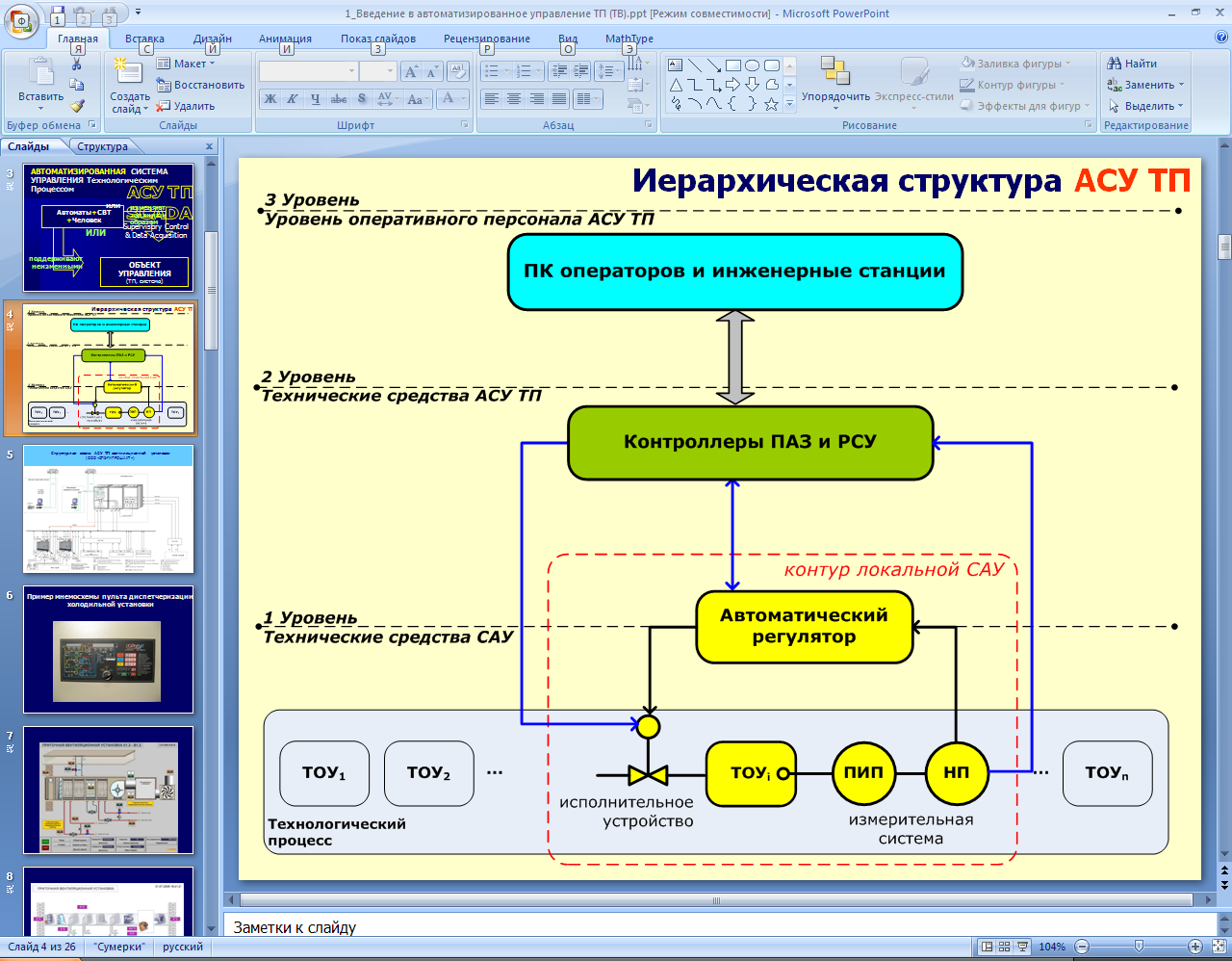1232x961 pixels.
Task: Start the slide show from the status bar
Action: click(x=1022, y=947)
